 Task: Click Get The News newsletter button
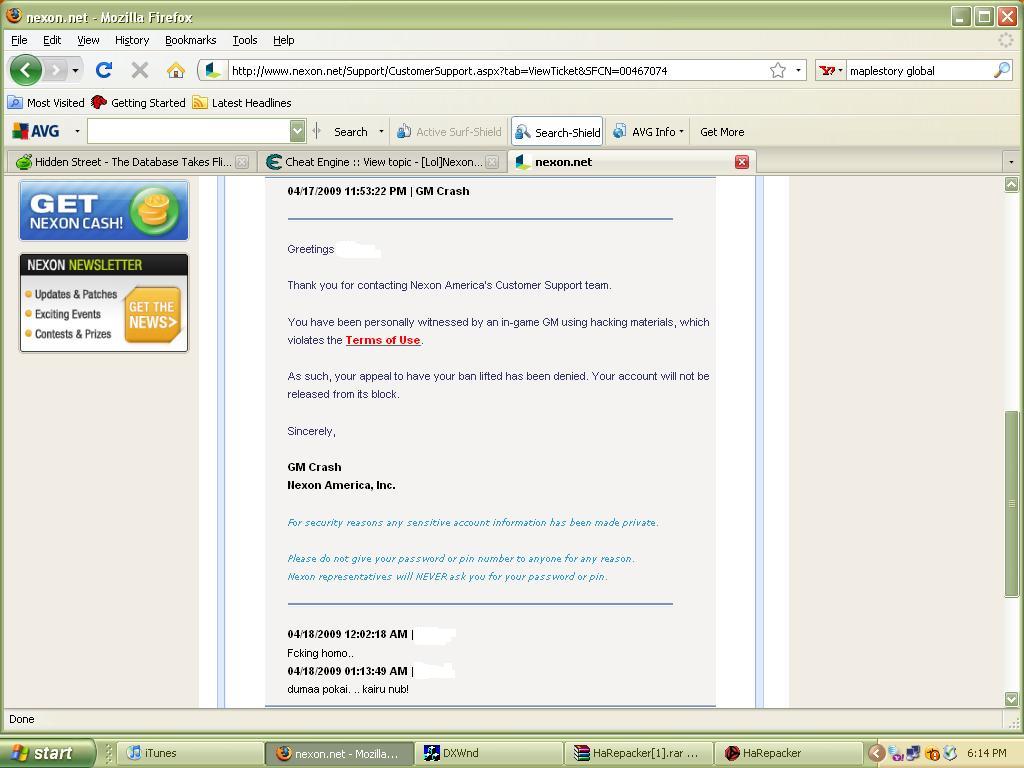pyautogui.click(x=152, y=315)
